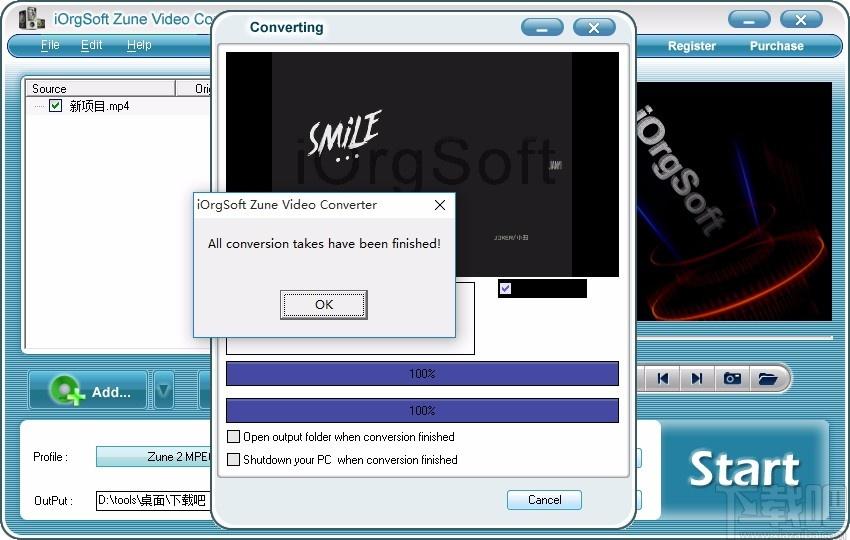Screen dimensions: 850x540
Task: Open the snapshot folder icon
Action: pyautogui.click(x=768, y=378)
